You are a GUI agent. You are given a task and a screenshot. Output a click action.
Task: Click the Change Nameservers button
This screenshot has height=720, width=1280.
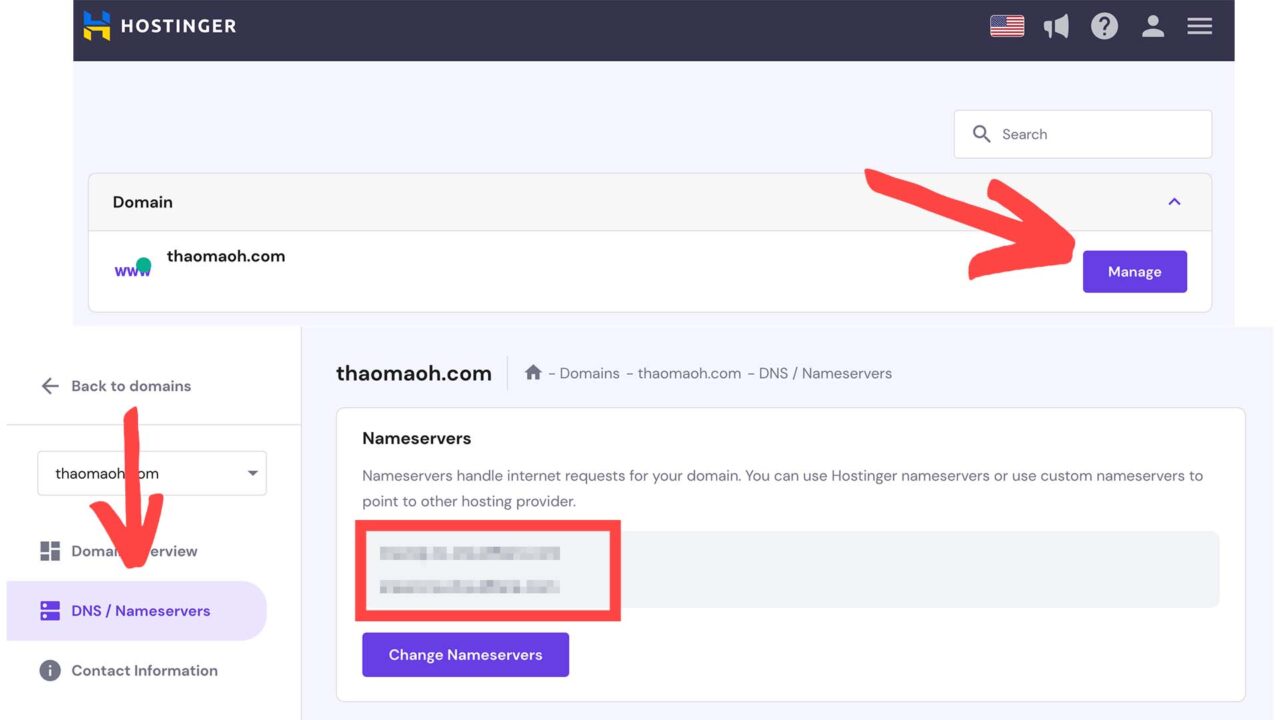pos(465,654)
